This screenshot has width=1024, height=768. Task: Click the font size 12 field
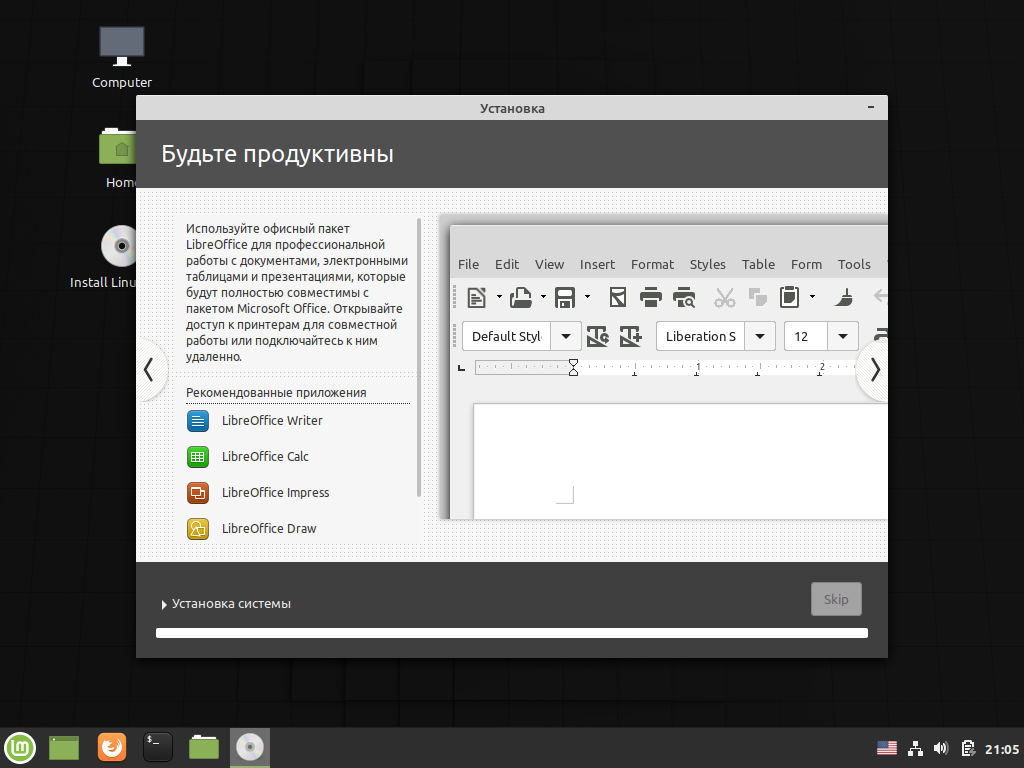806,336
